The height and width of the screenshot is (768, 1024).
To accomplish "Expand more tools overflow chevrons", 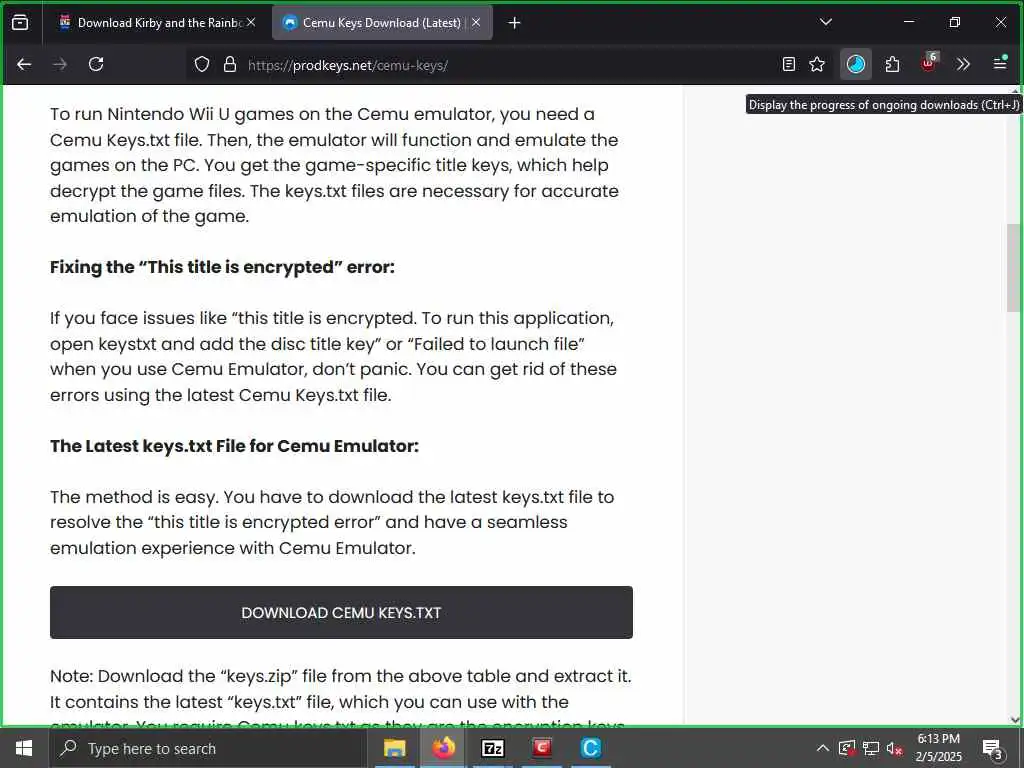I will (x=963, y=64).
